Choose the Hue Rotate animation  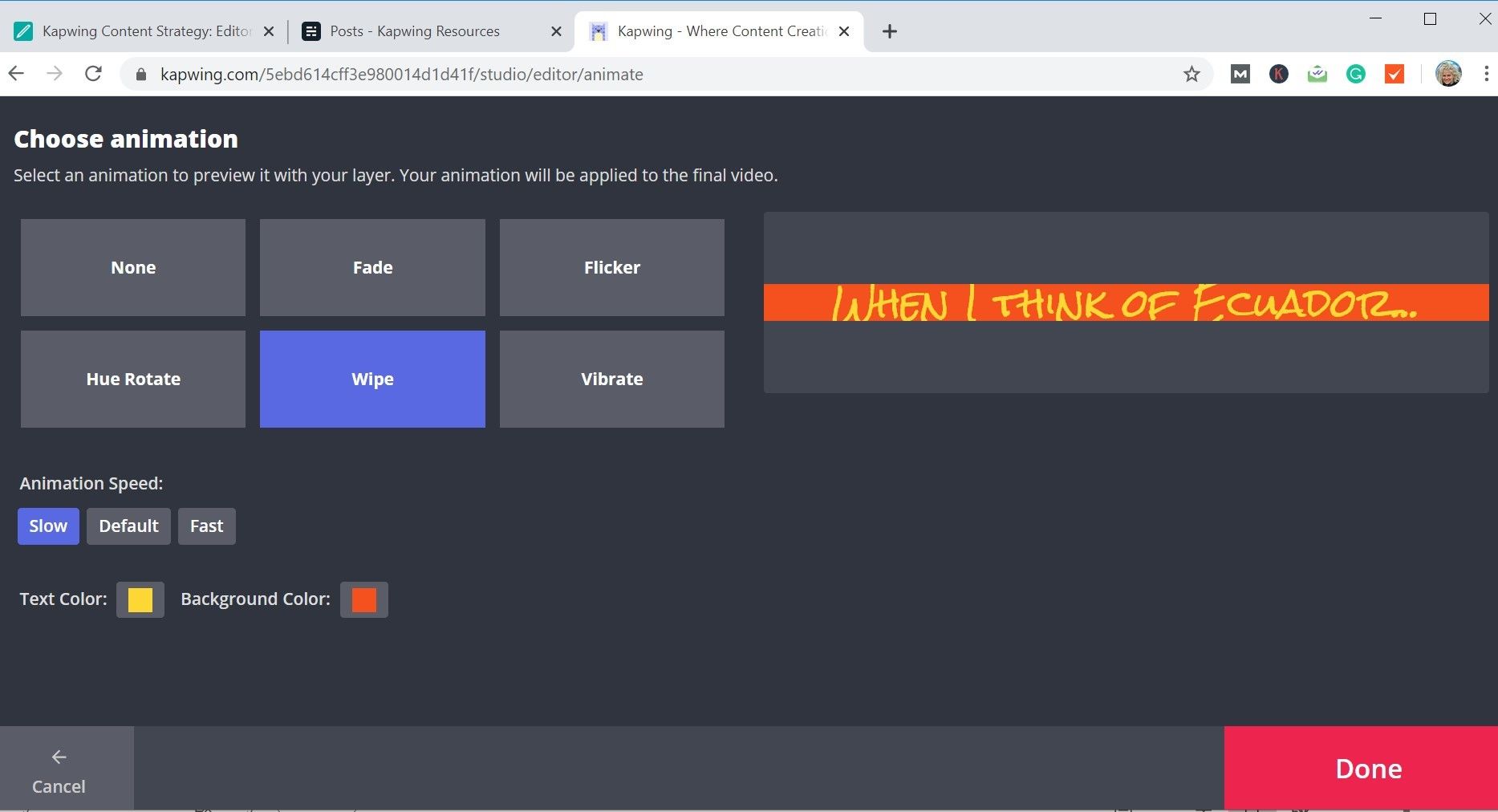coord(133,379)
